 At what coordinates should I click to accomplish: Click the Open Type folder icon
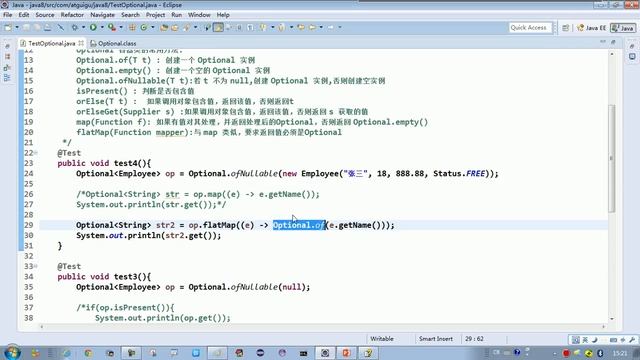coord(164,27)
